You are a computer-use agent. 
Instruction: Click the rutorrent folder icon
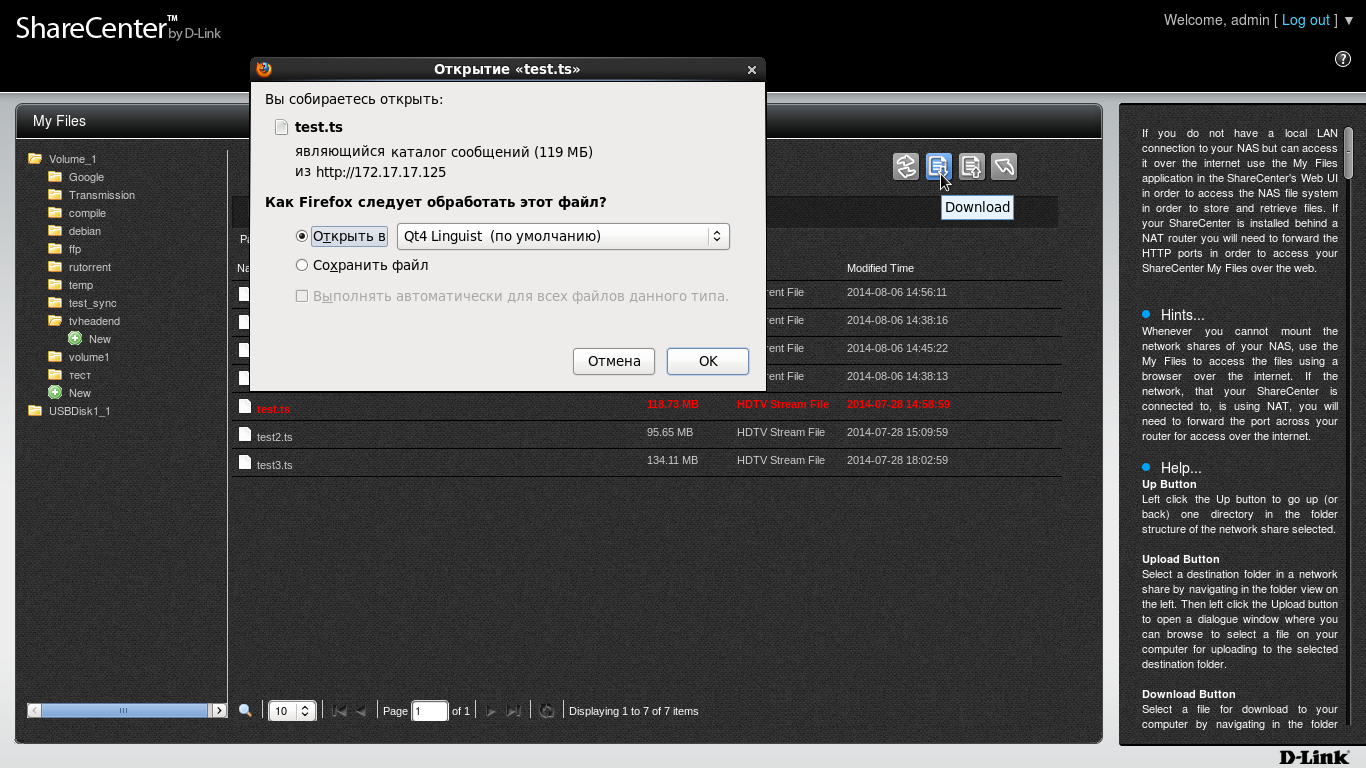[x=55, y=266]
